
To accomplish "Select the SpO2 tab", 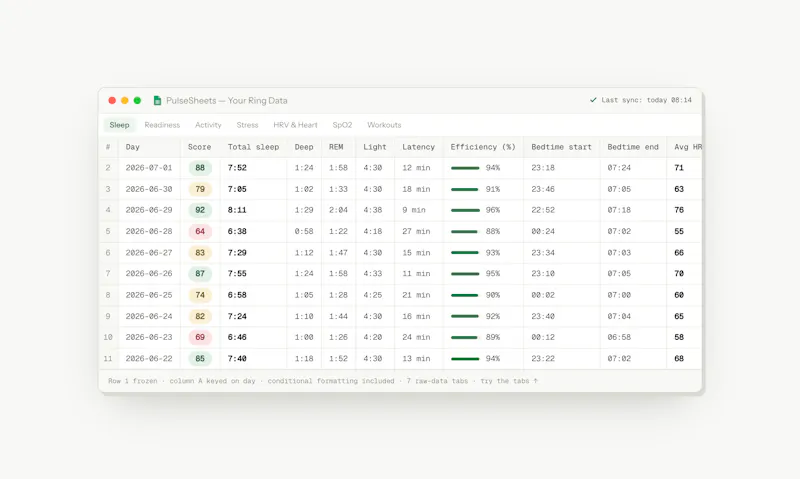I will 342,125.
